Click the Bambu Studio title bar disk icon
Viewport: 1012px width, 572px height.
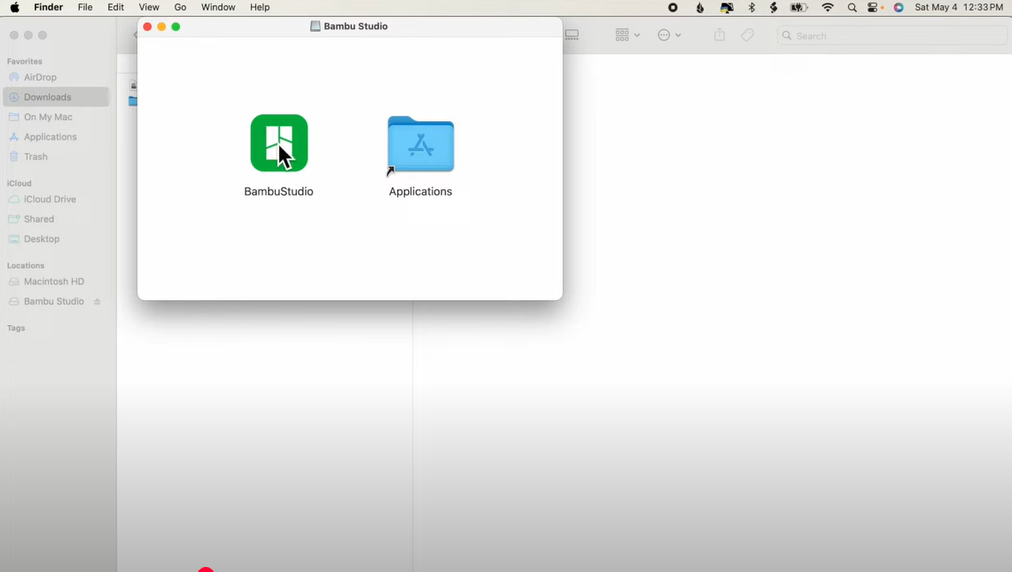click(315, 26)
